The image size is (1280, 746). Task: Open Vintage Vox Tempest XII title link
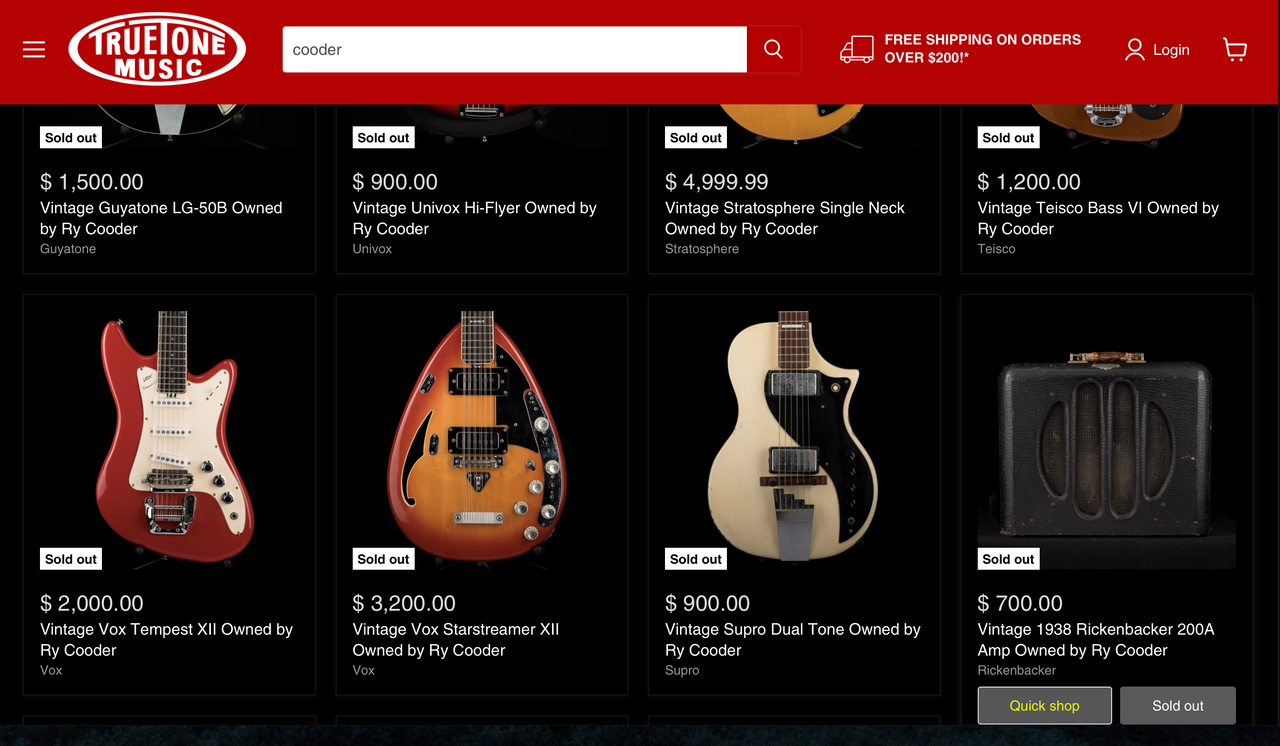[x=166, y=640]
